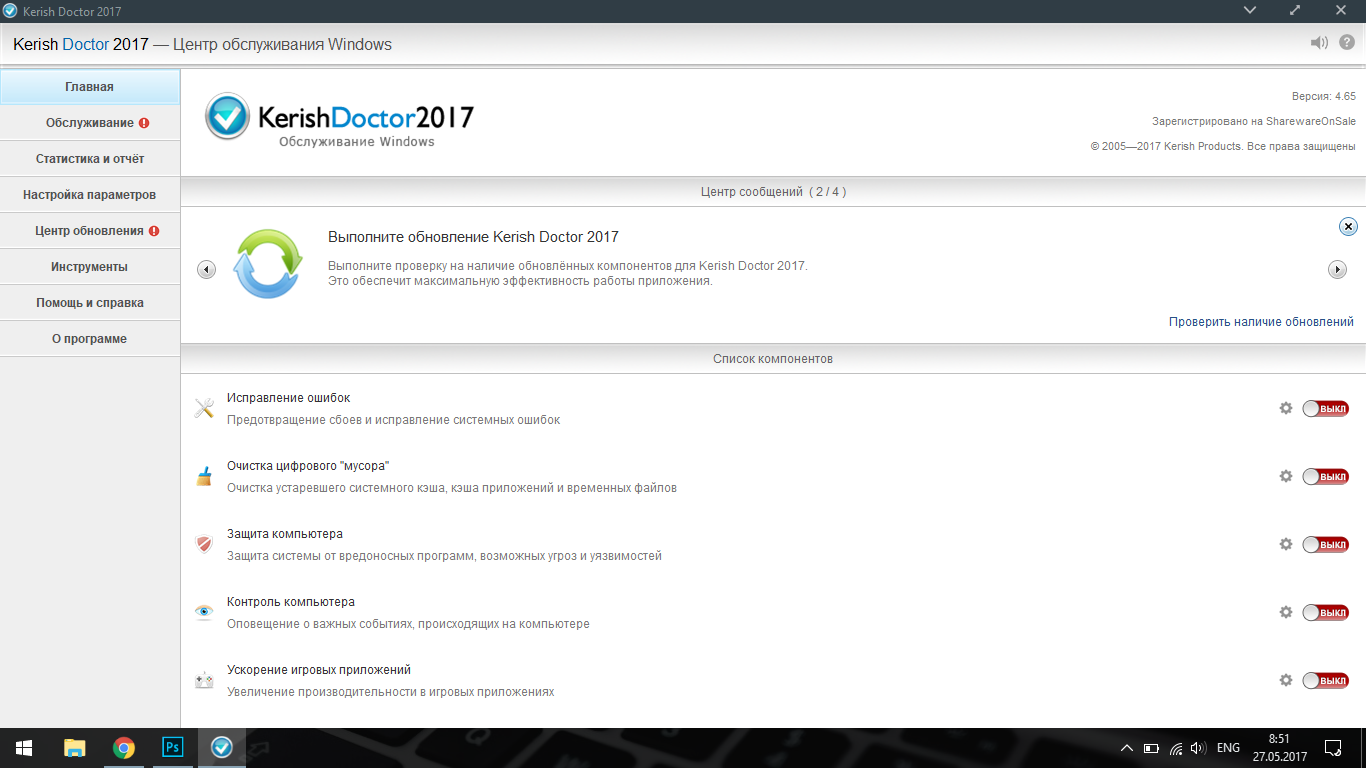Click Проверить наличие обновлений link
The image size is (1366, 768).
(x=1261, y=322)
